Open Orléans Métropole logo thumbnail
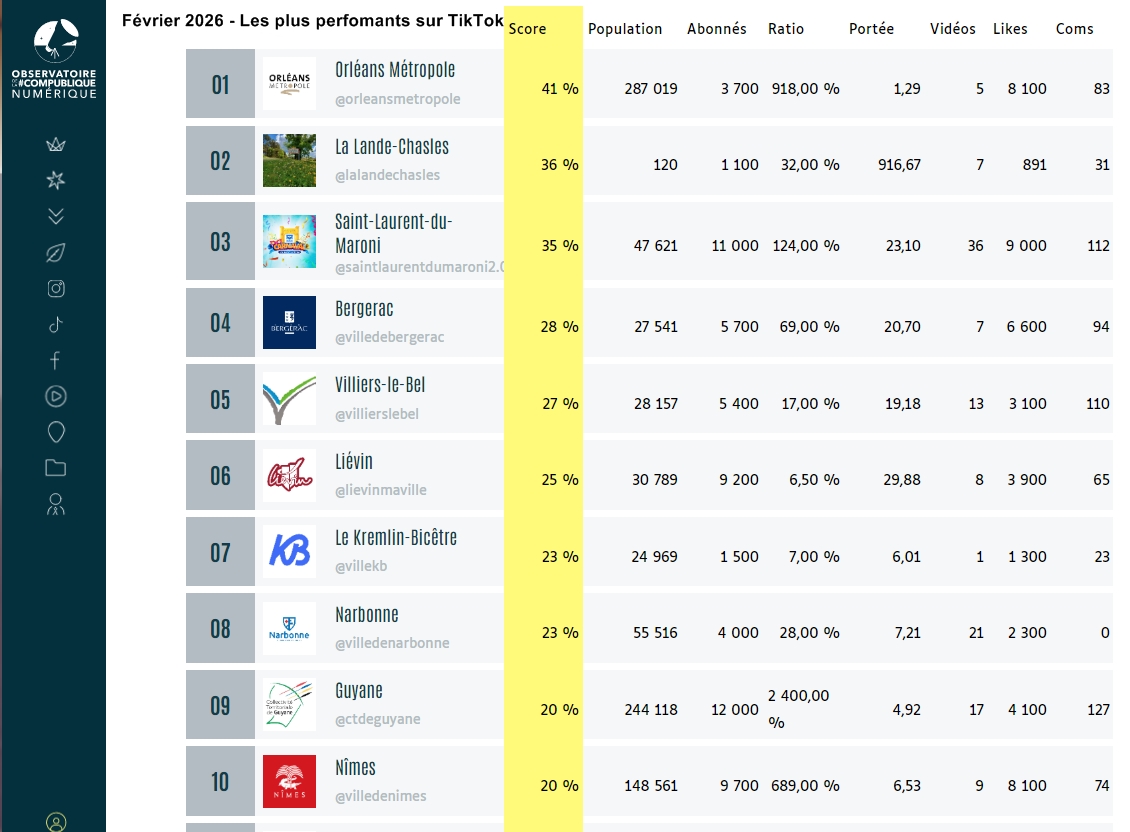The height and width of the screenshot is (832, 1130). point(289,84)
